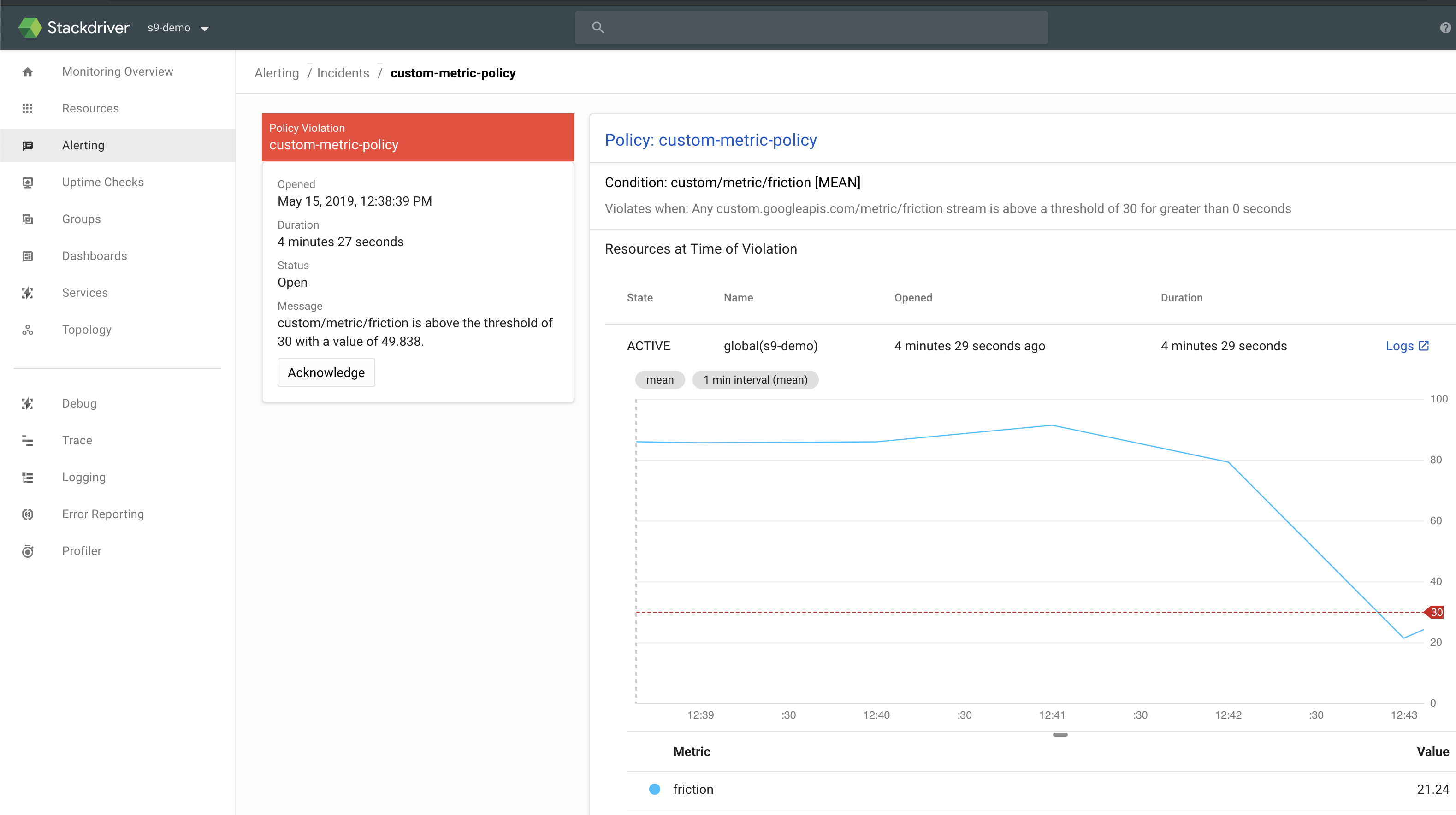The width and height of the screenshot is (1456, 815).
Task: Click the Trace icon in sidebar
Action: pos(28,441)
